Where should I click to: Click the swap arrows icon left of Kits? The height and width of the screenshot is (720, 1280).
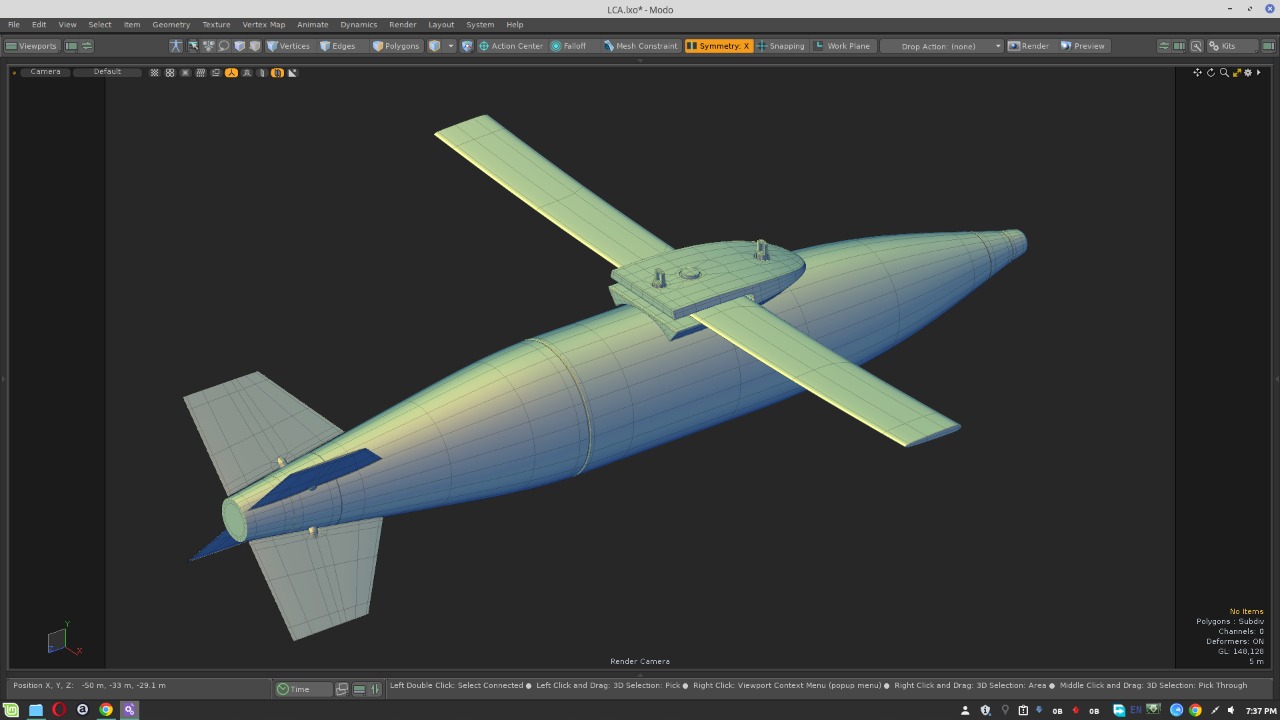1164,46
